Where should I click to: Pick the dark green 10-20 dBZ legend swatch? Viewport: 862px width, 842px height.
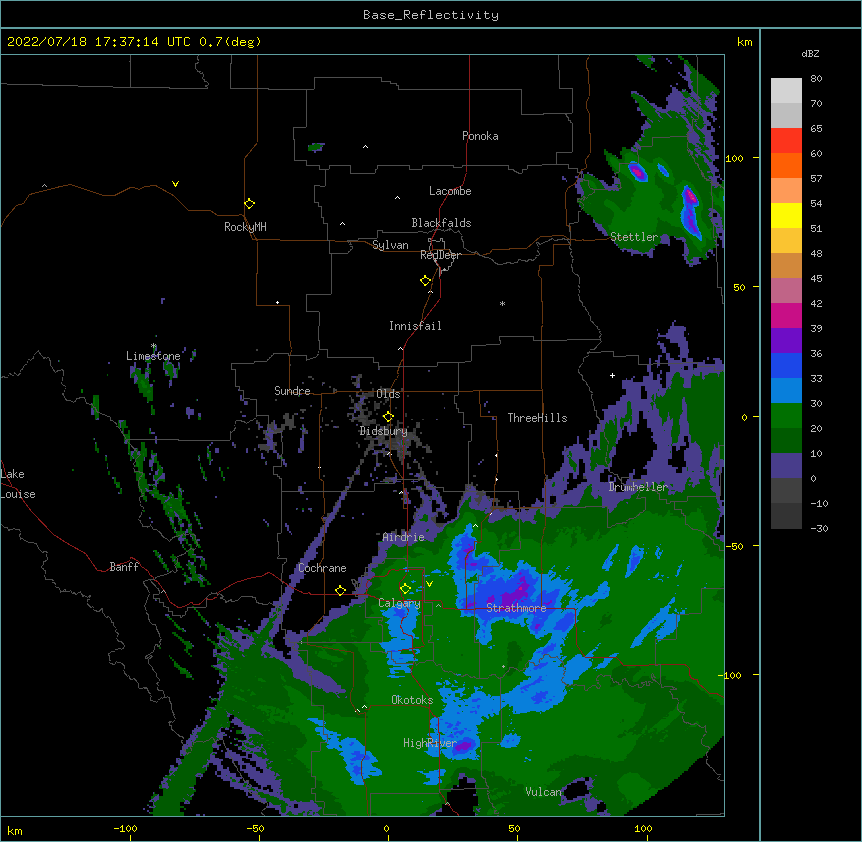pyautogui.click(x=786, y=441)
